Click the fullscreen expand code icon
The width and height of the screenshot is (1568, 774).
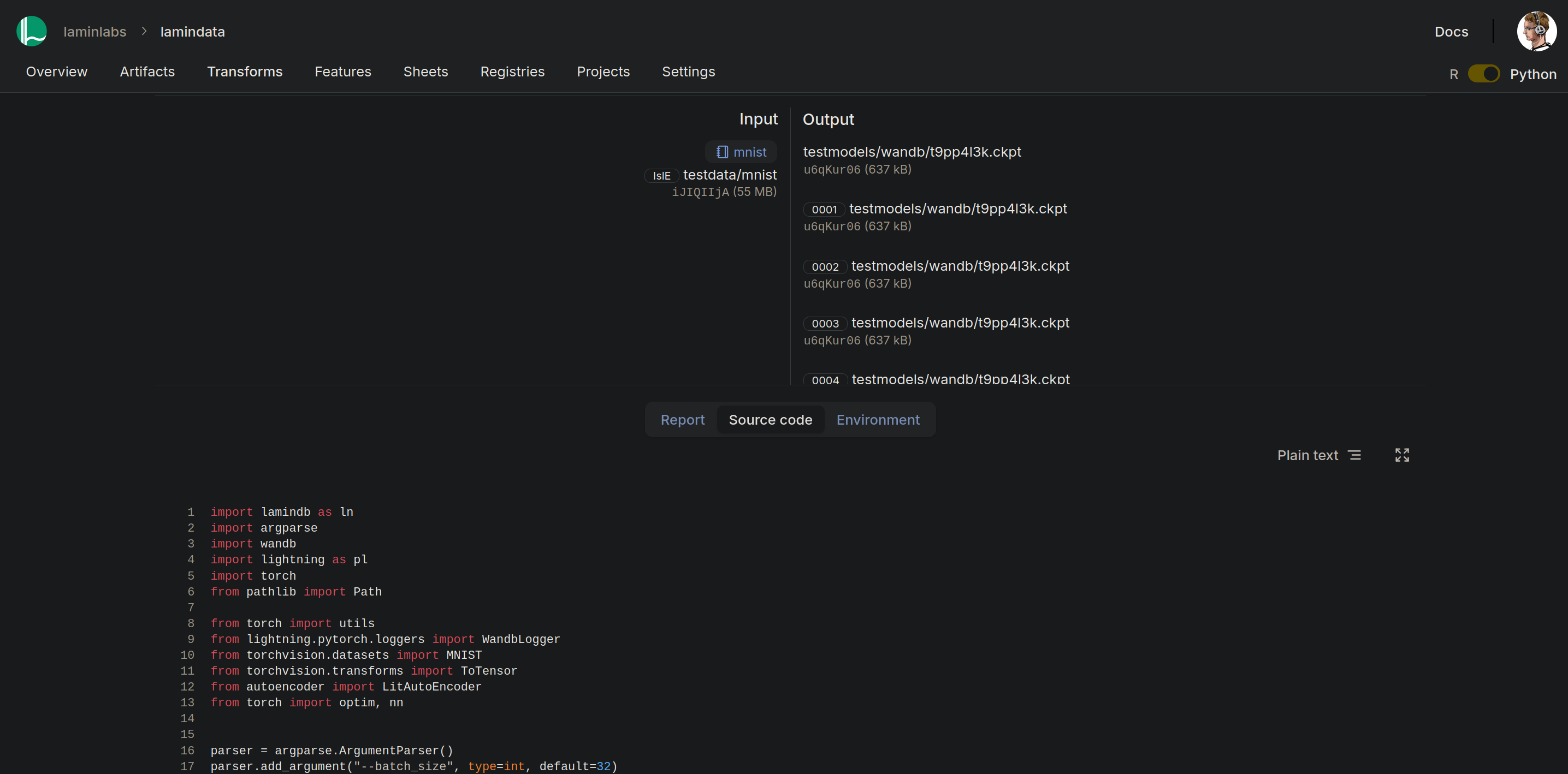point(1402,455)
